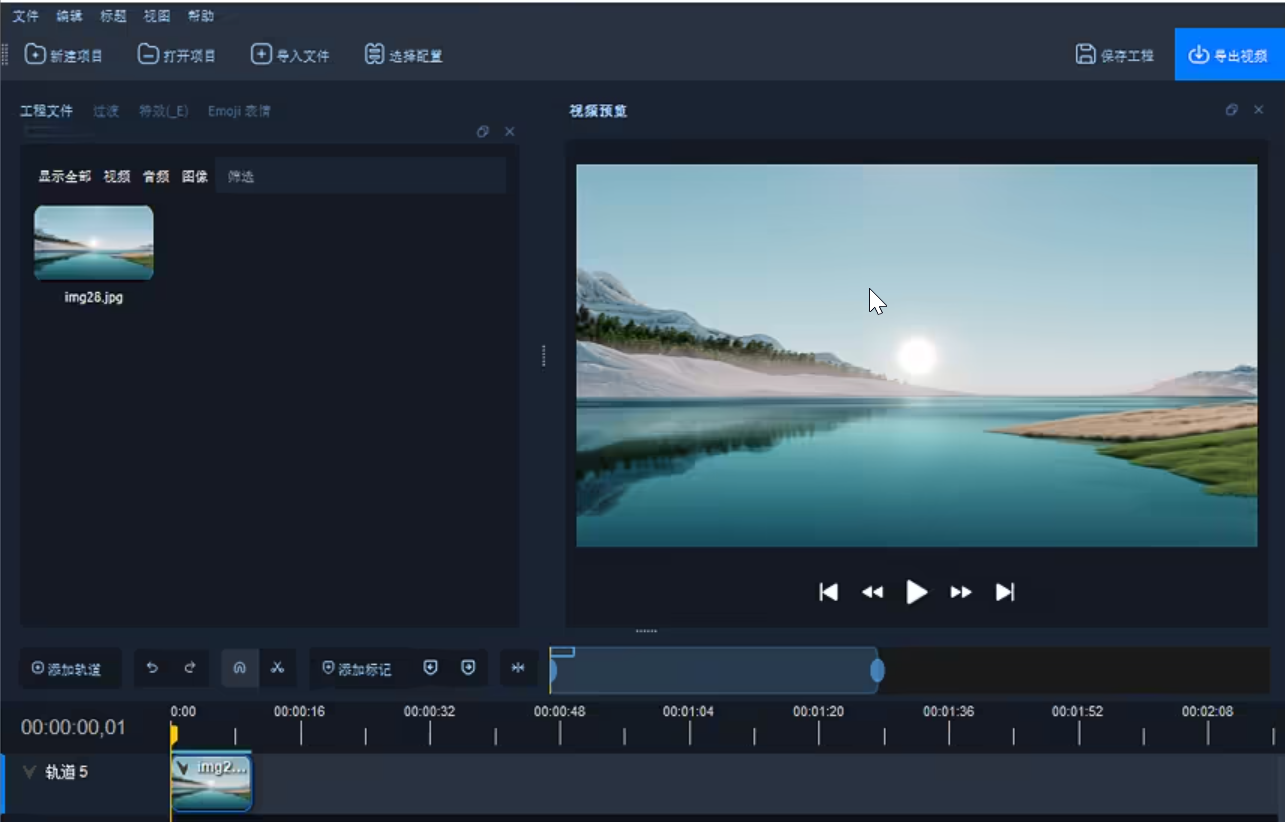Center the timeline on playhead icon

click(518, 668)
